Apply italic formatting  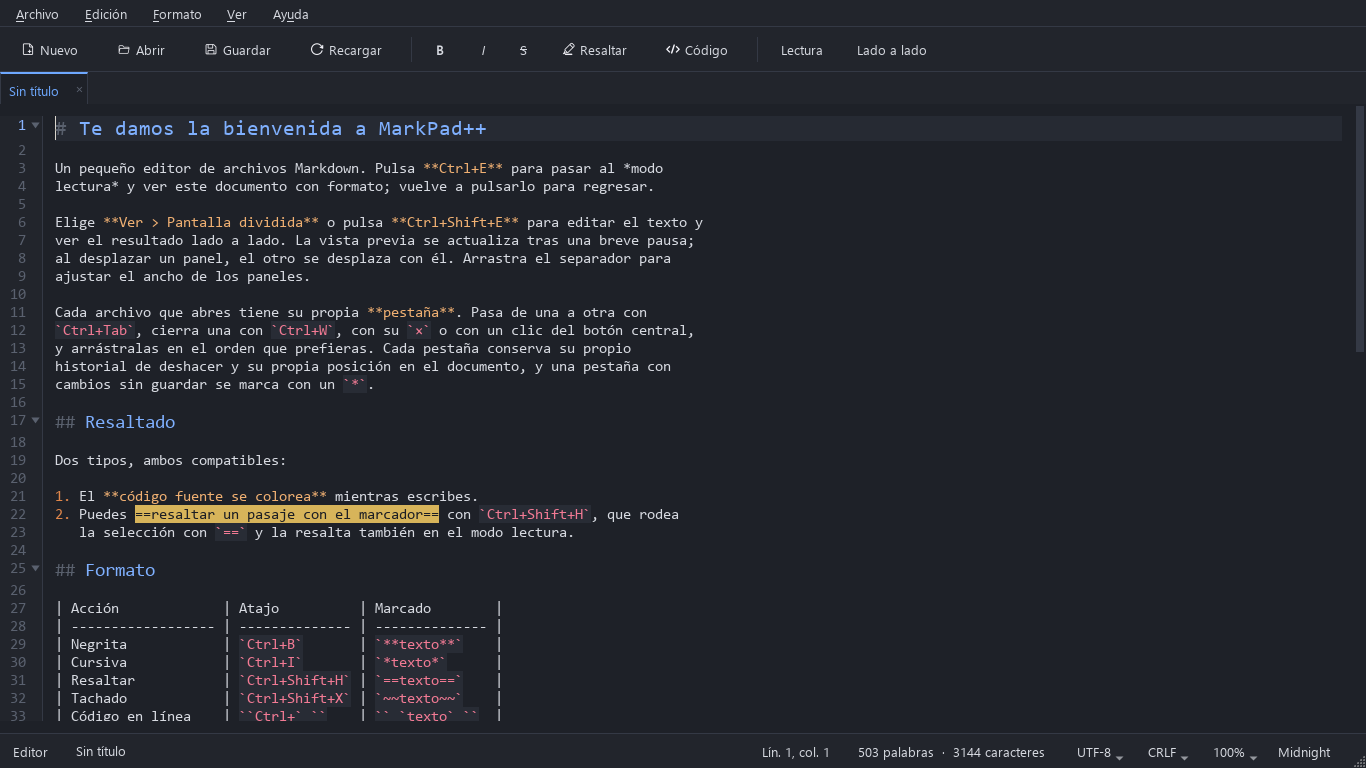[483, 50]
